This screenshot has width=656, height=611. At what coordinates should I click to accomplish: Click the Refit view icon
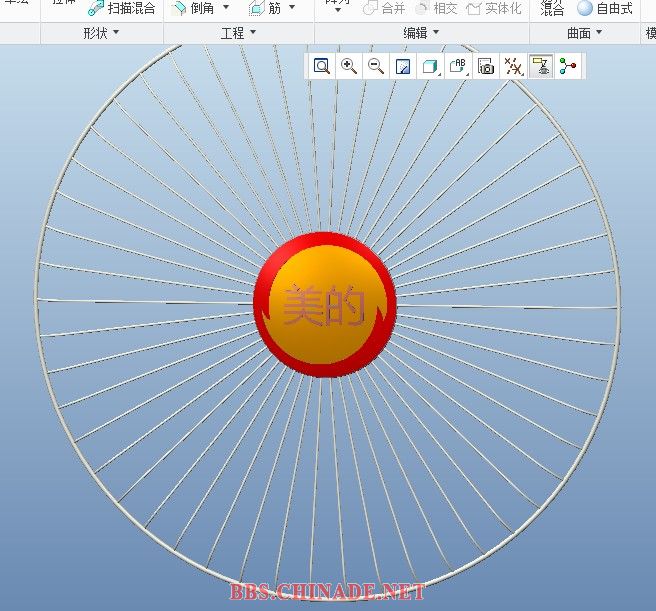(x=322, y=66)
